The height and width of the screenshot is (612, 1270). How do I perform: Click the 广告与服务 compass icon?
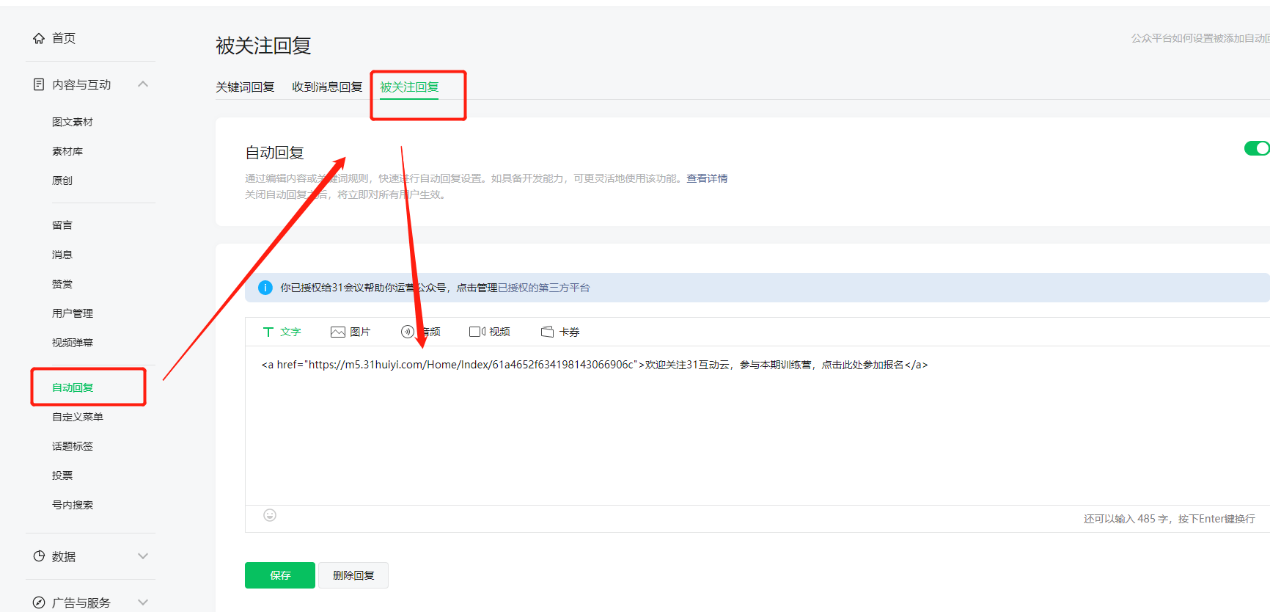(39, 602)
